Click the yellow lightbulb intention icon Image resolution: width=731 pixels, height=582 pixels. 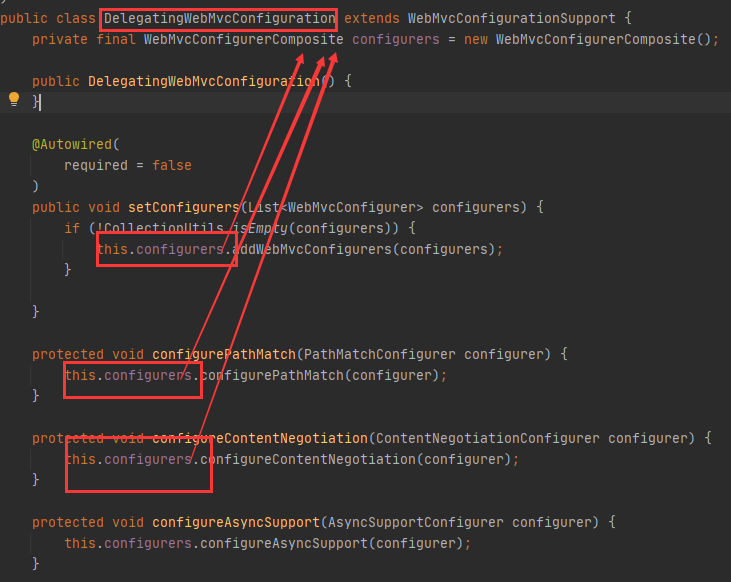(x=14, y=99)
